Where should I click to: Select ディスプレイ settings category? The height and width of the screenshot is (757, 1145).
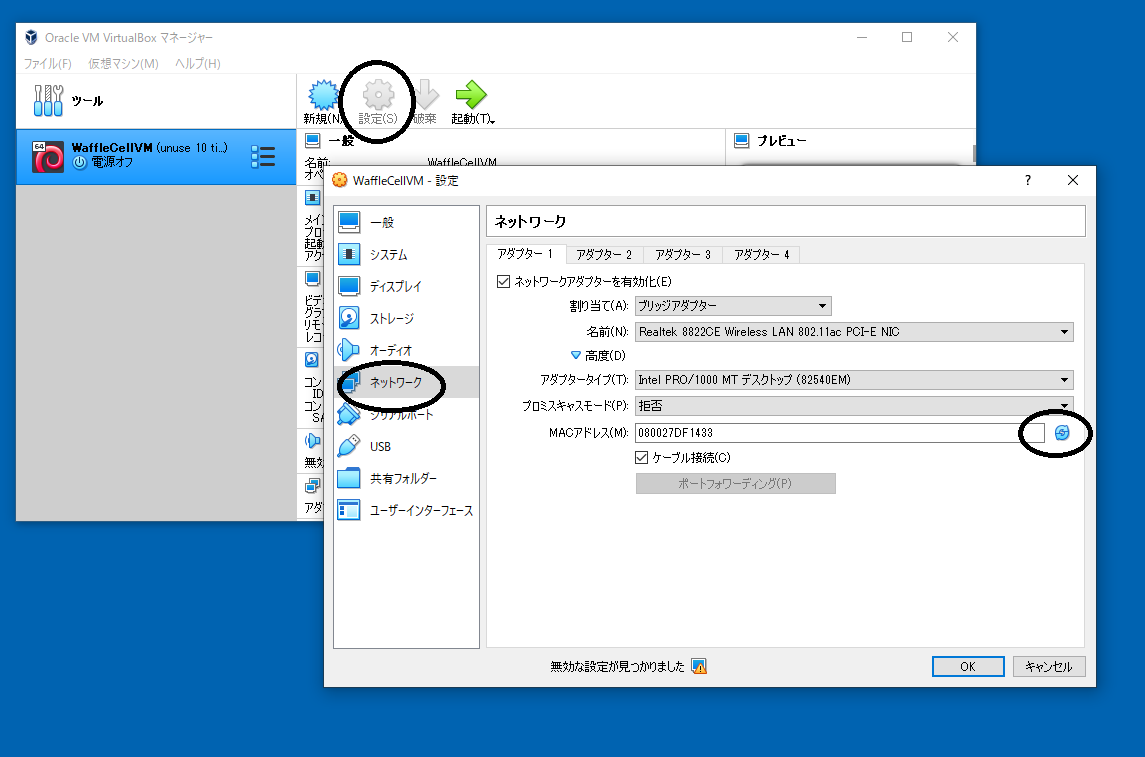(406, 286)
